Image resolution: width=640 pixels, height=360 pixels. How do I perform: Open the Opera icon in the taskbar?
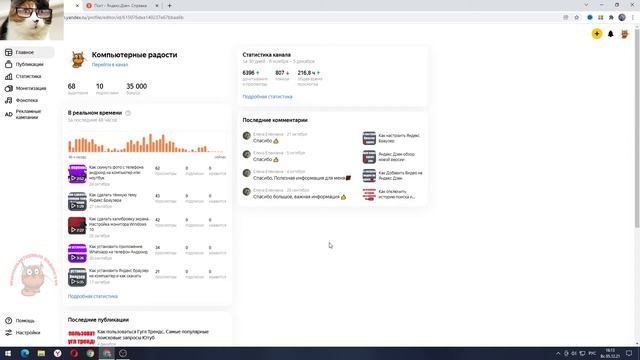pyautogui.click(x=74, y=353)
